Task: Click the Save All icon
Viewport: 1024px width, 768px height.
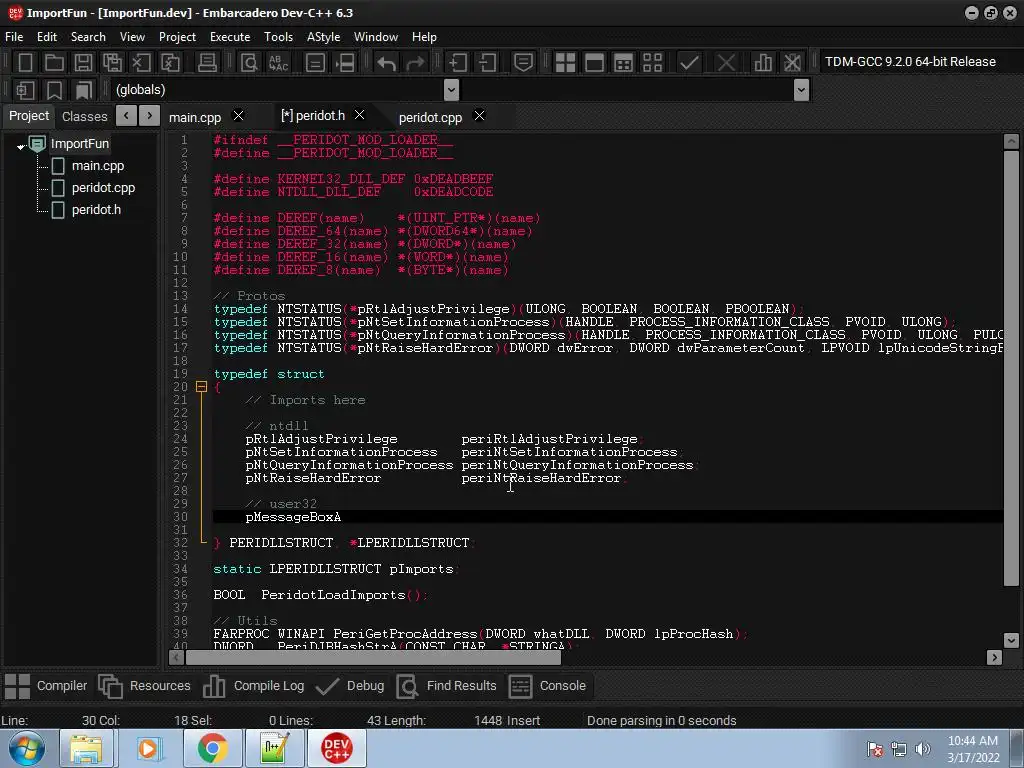Action: [112, 63]
